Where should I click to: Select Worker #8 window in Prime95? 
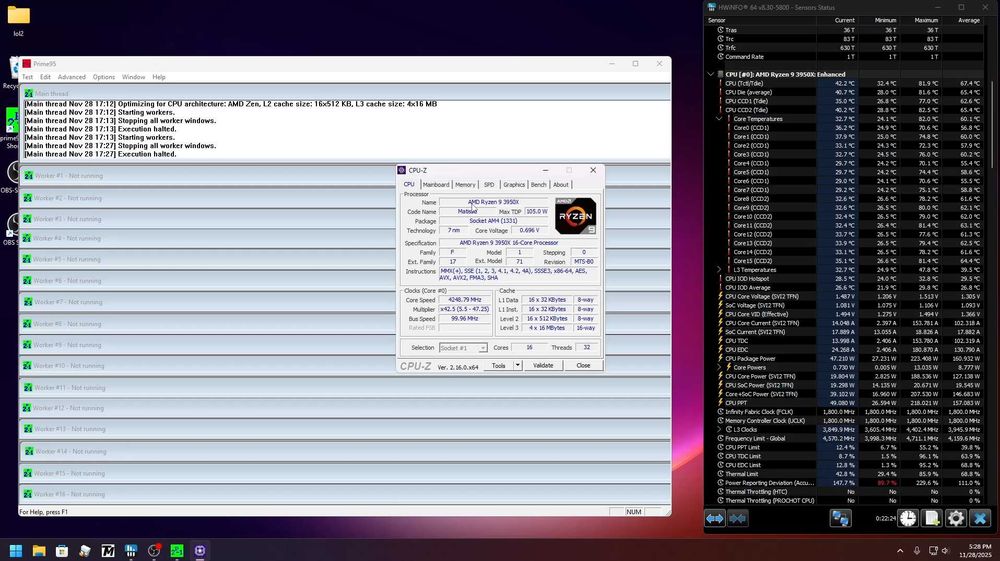[344, 324]
